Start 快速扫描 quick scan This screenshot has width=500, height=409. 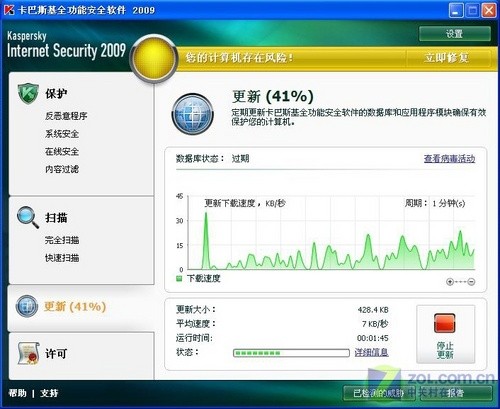[x=62, y=258]
